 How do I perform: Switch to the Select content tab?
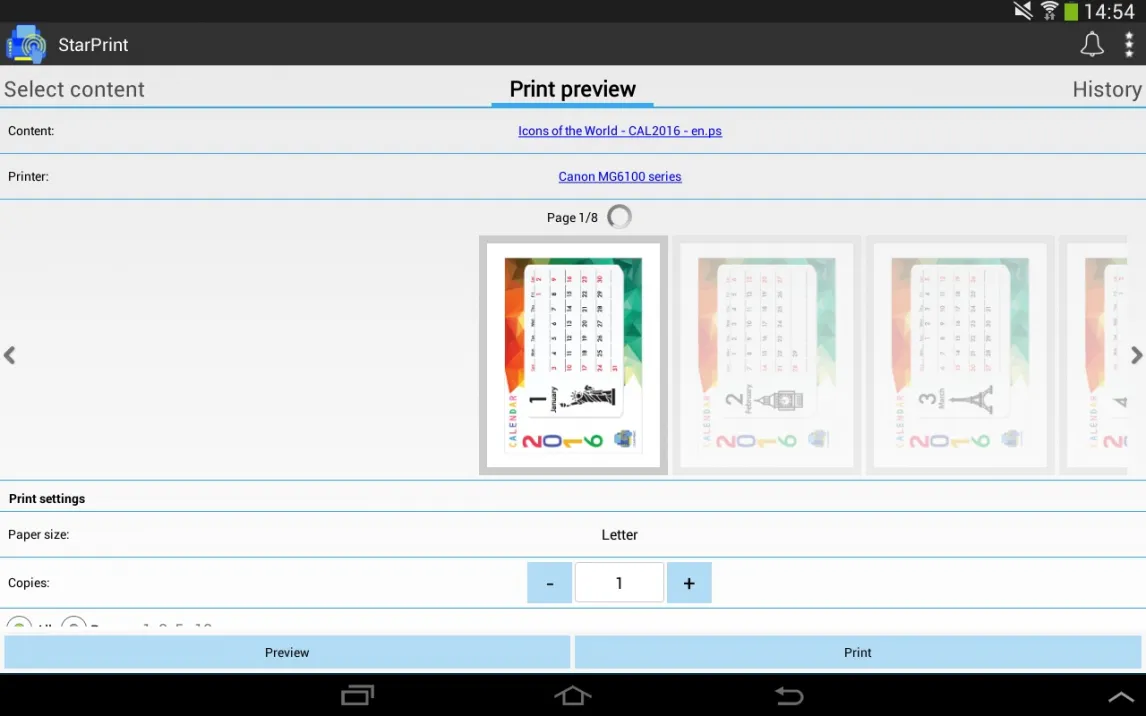75,89
